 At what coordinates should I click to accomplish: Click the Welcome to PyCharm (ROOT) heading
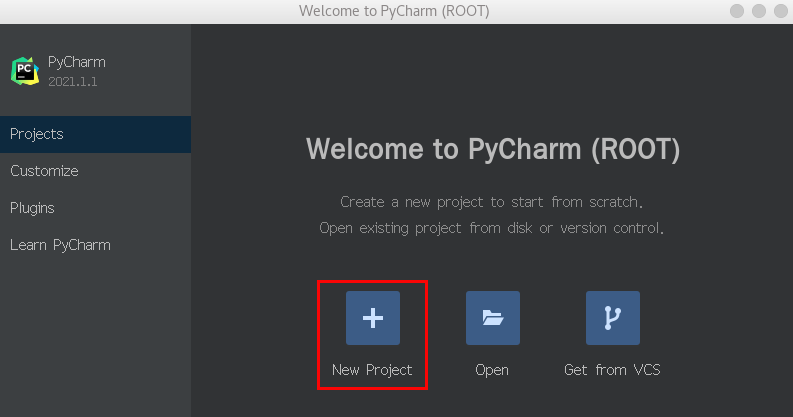(x=493, y=149)
